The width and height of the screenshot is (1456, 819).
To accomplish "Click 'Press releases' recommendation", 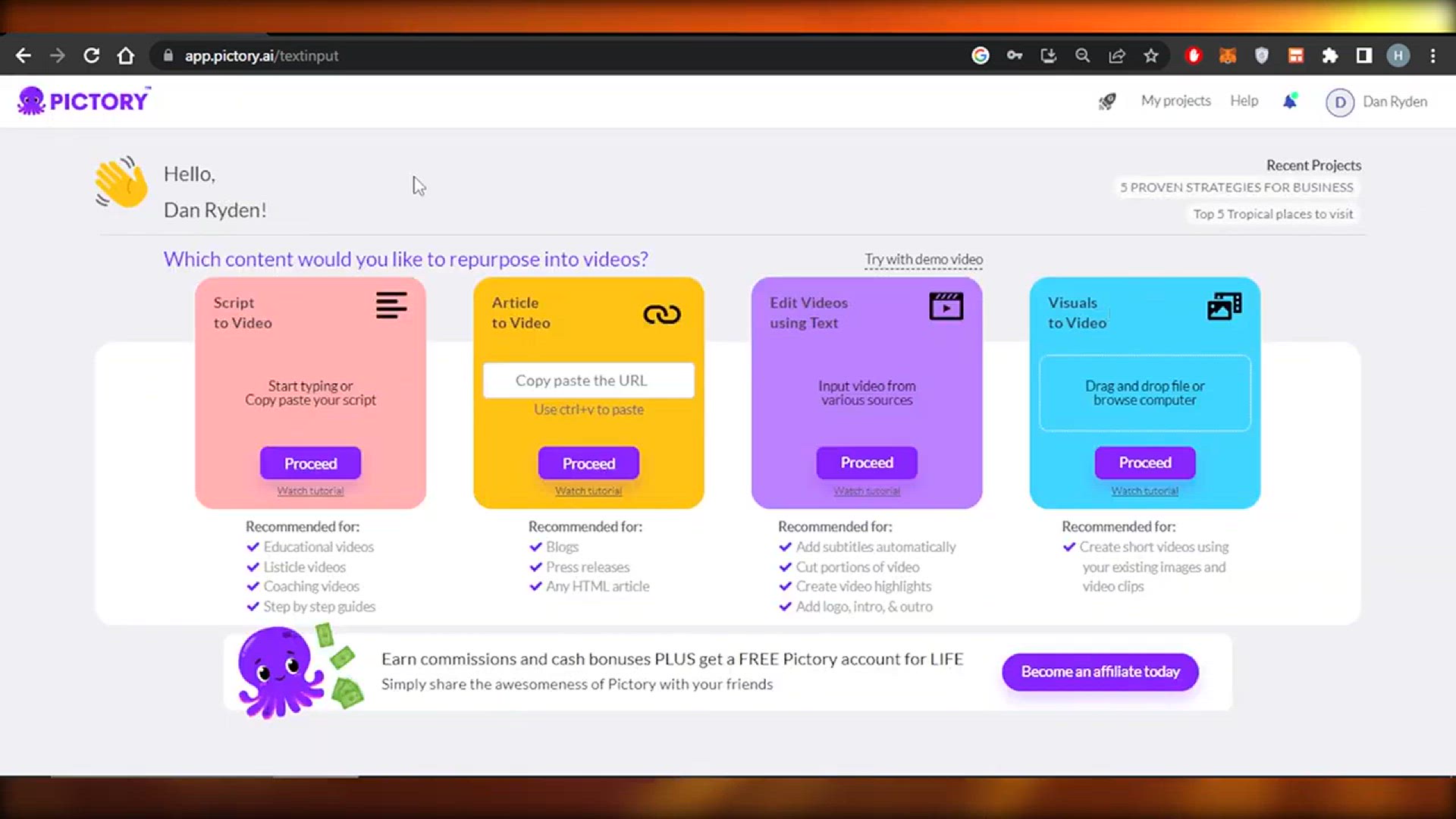I will coord(588,567).
